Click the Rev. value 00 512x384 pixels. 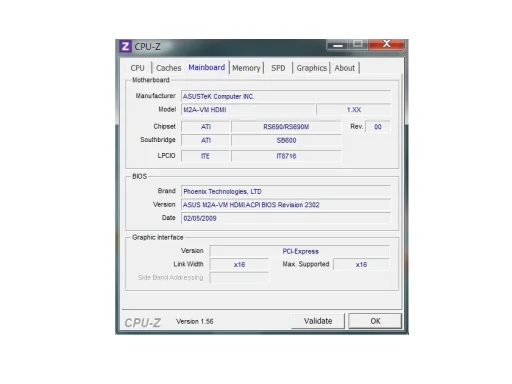point(378,127)
